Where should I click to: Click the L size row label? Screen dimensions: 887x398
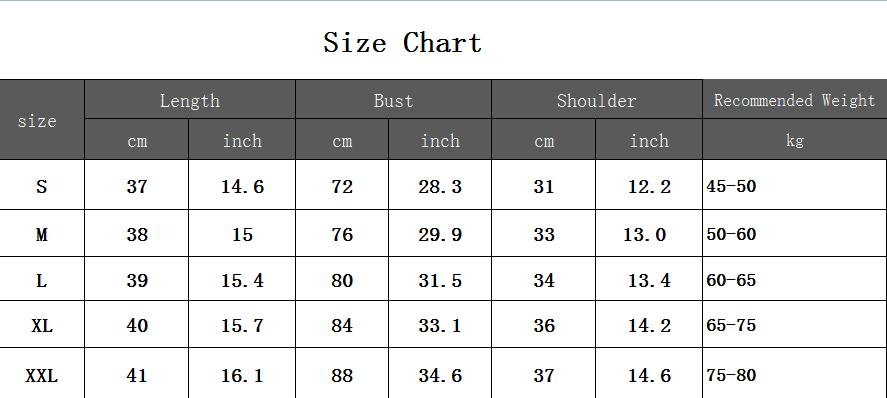point(41,280)
